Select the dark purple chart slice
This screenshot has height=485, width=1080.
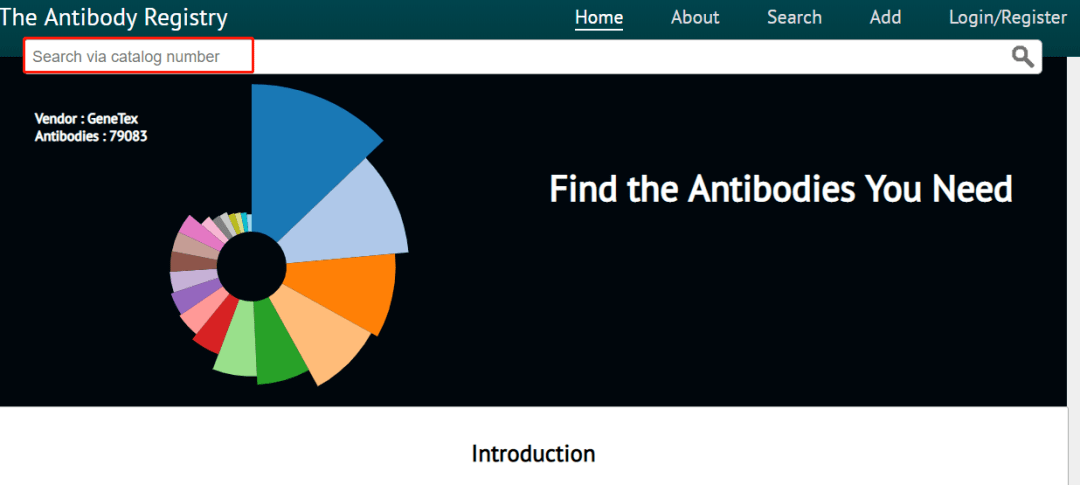pos(190,296)
